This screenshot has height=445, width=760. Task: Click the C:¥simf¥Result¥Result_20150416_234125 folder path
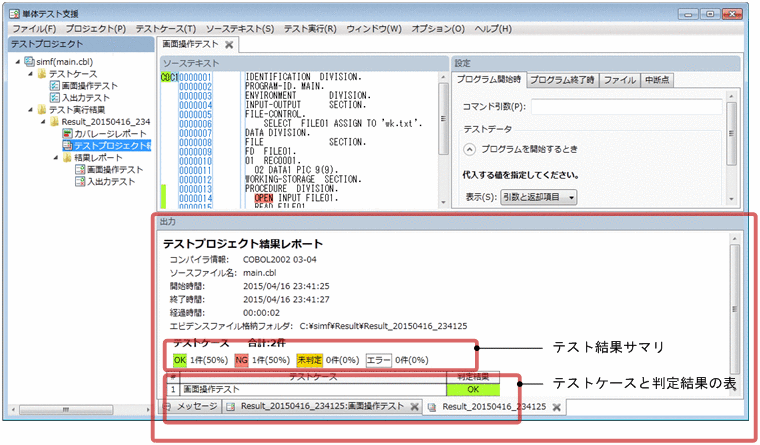[x=383, y=326]
